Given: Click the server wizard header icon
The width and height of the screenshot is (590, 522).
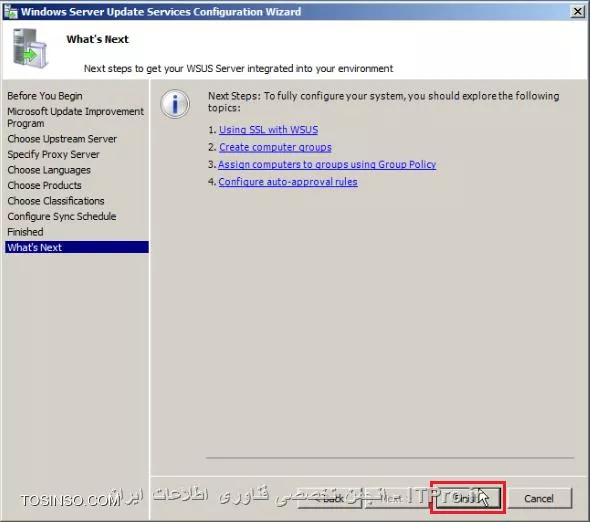Looking at the screenshot, I should coord(30,49).
